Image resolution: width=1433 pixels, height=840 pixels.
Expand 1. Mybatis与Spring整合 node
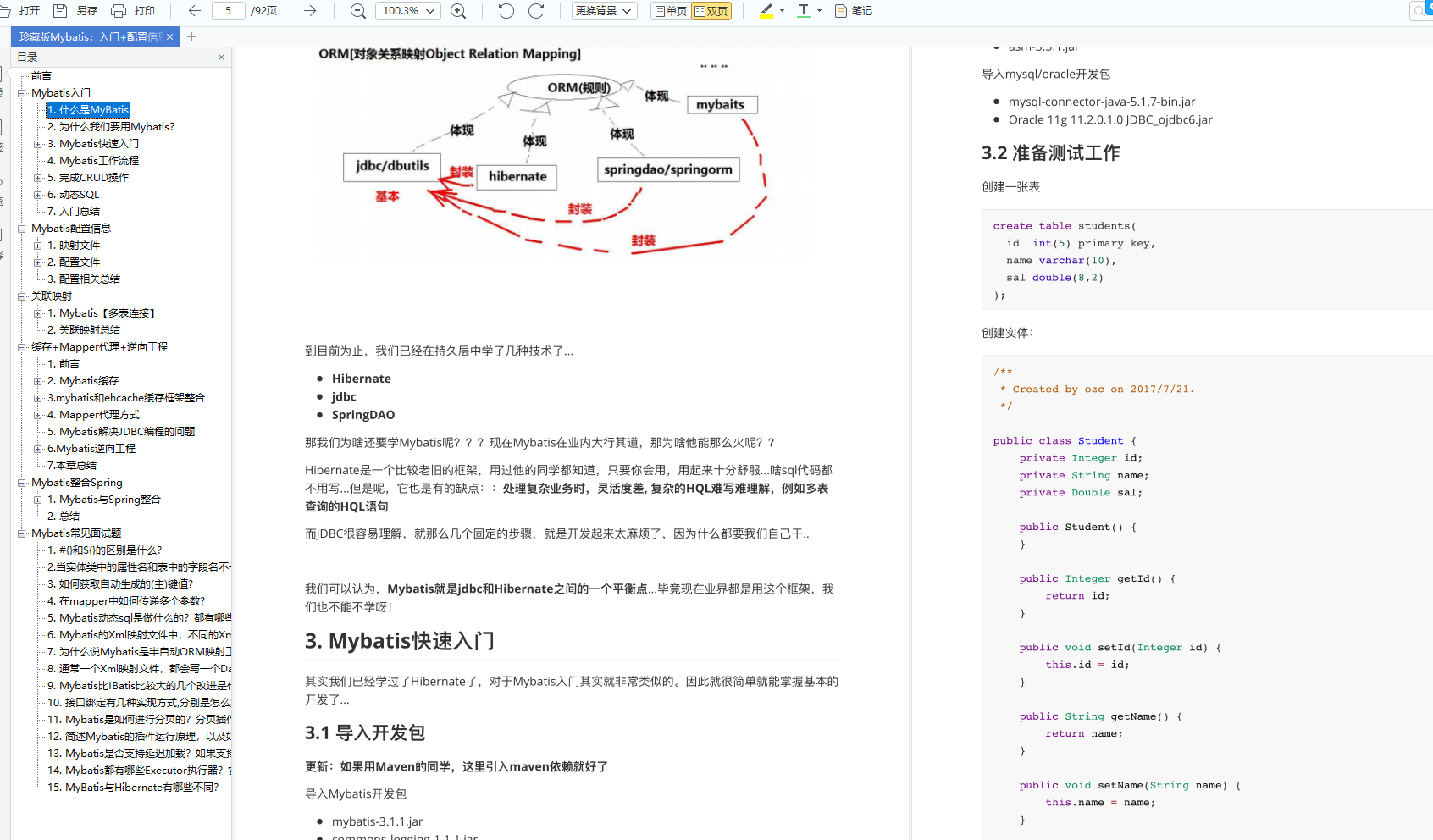click(37, 500)
